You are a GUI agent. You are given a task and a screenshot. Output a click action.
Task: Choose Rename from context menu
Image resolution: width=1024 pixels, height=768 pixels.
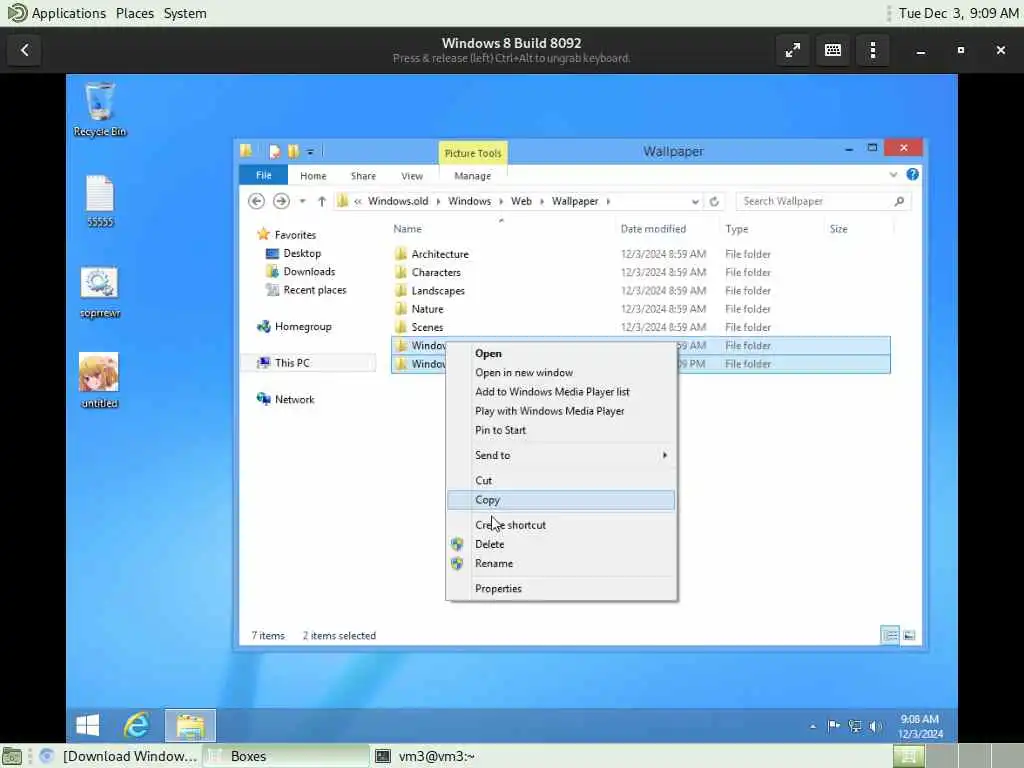coord(561,563)
